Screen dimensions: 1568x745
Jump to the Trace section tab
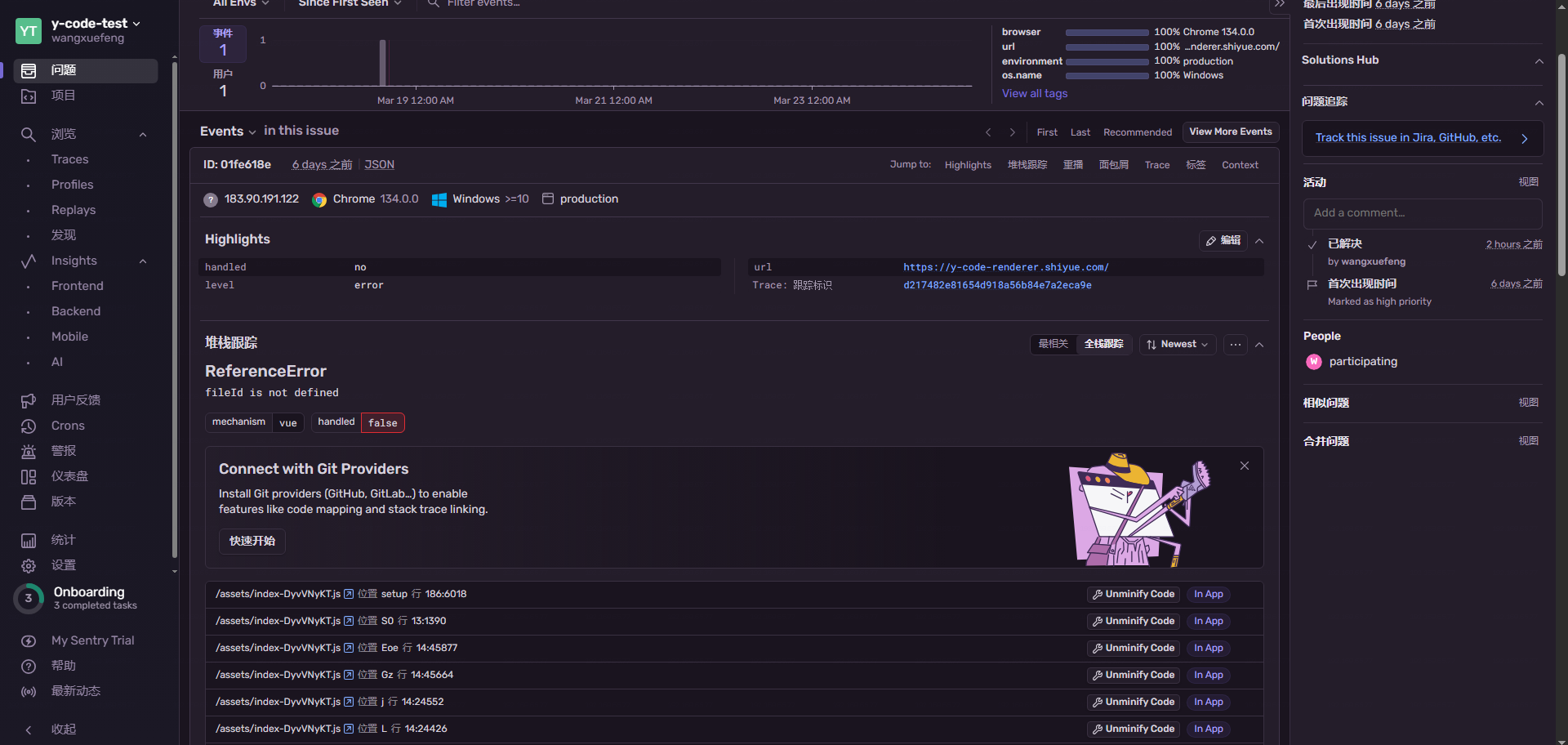coord(1156,165)
